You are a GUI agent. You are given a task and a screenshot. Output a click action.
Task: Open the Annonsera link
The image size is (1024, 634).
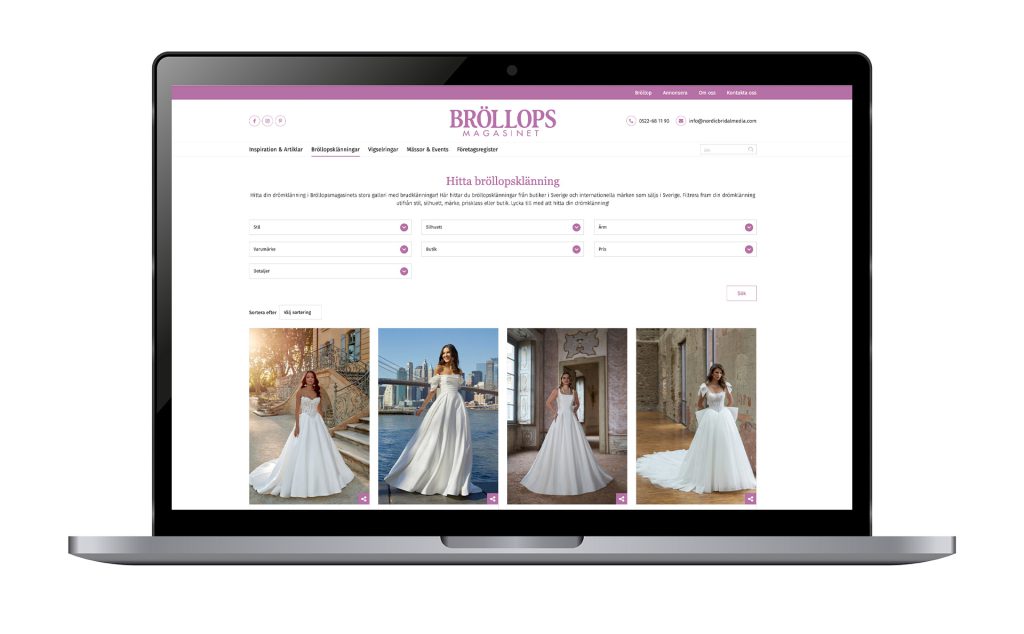pyautogui.click(x=675, y=93)
